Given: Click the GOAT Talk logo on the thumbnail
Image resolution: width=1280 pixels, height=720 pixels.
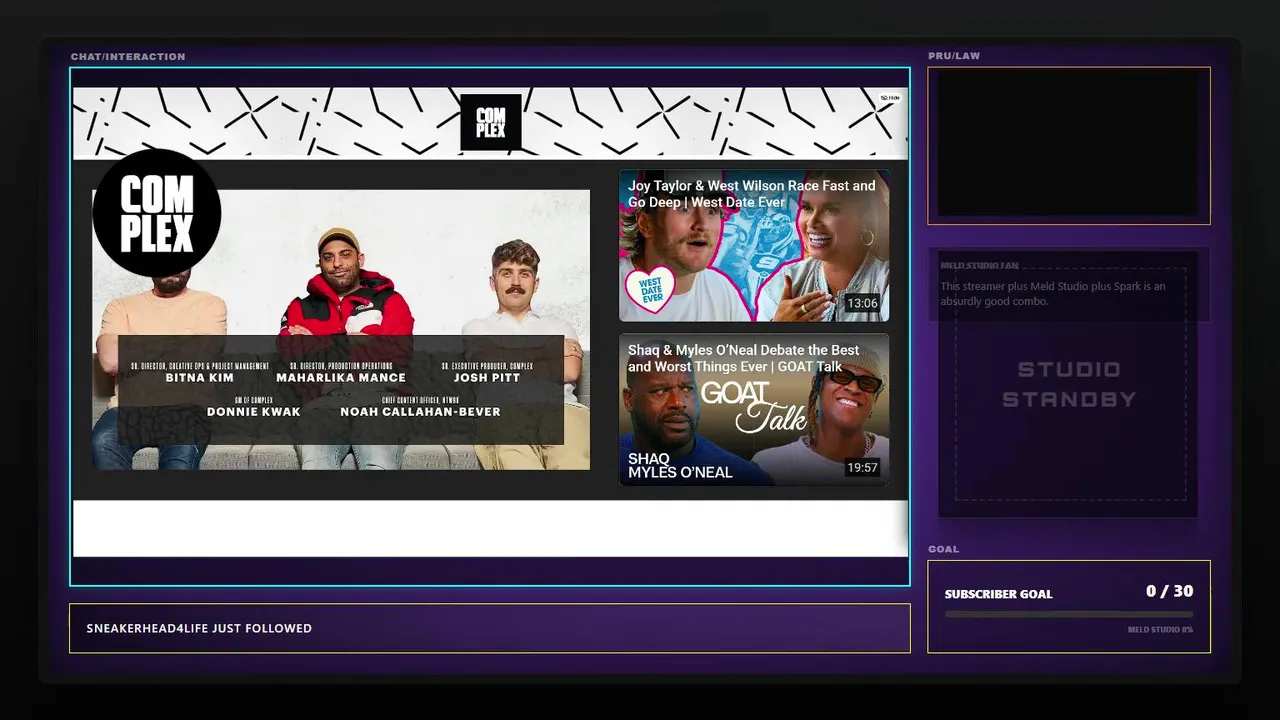Looking at the screenshot, I should click(x=753, y=405).
